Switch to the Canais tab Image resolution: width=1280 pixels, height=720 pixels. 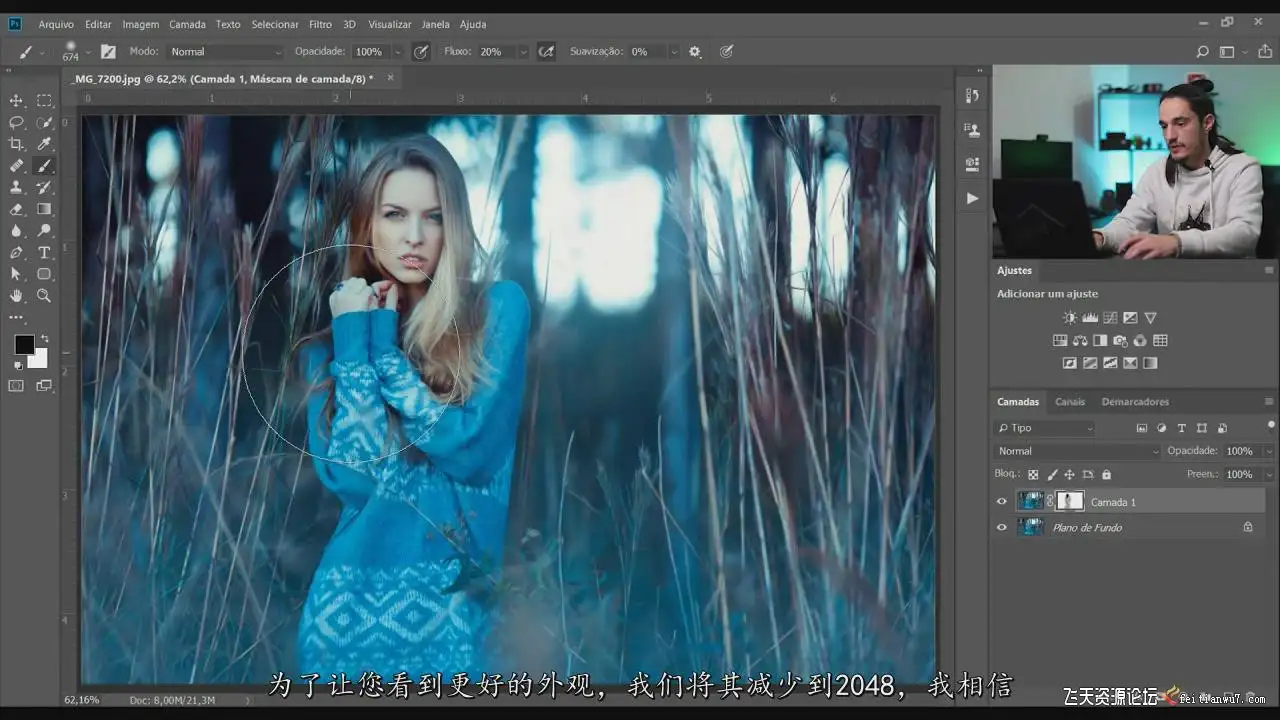pyautogui.click(x=1070, y=402)
